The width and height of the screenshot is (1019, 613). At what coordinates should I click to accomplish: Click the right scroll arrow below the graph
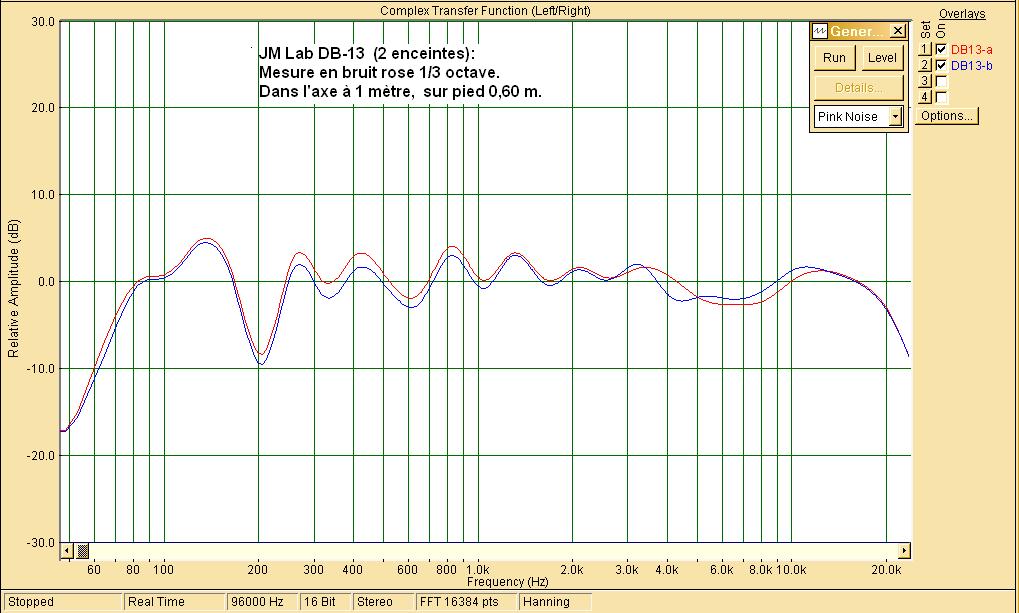pos(905,551)
